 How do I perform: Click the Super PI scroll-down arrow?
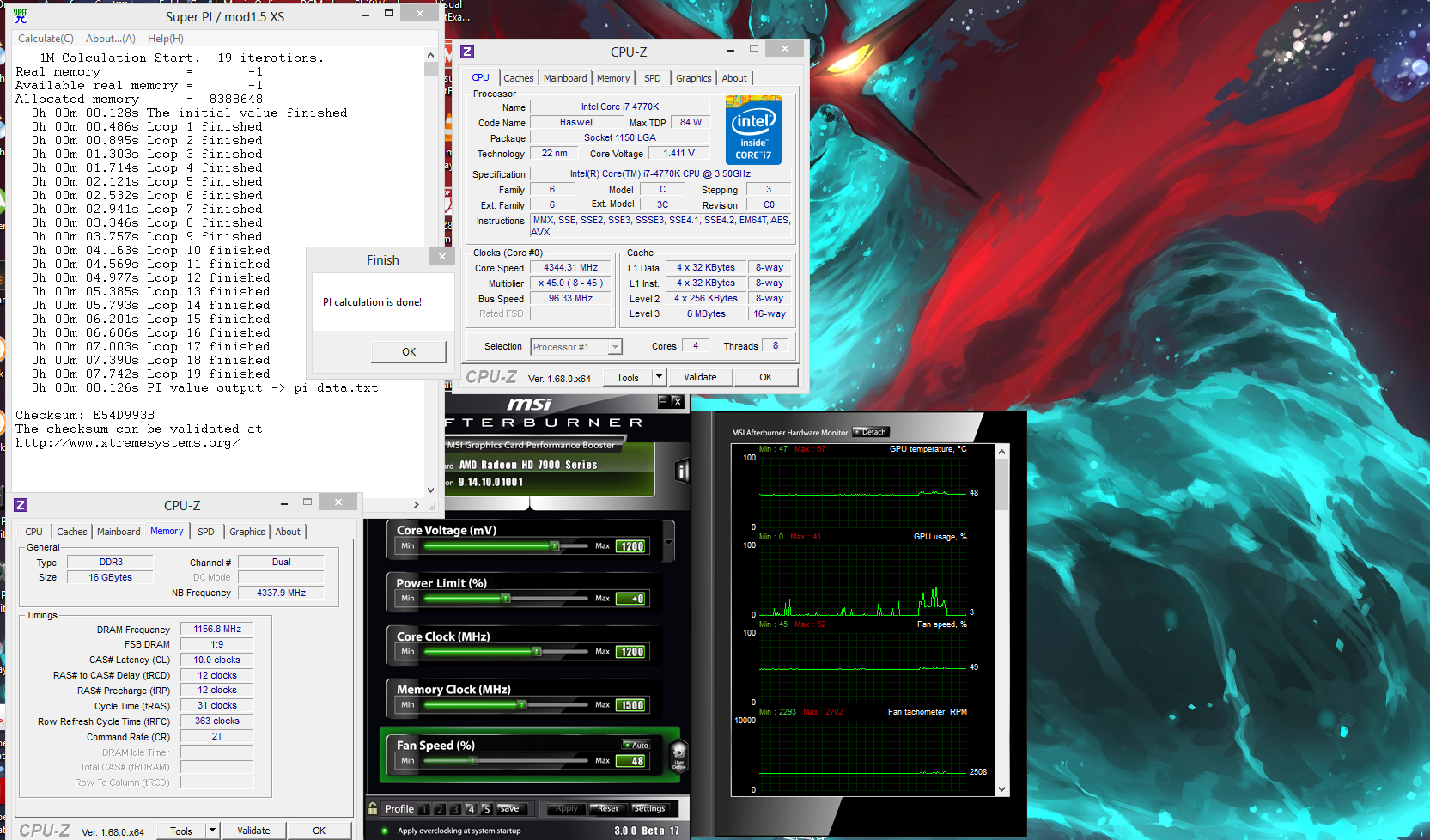pos(430,490)
